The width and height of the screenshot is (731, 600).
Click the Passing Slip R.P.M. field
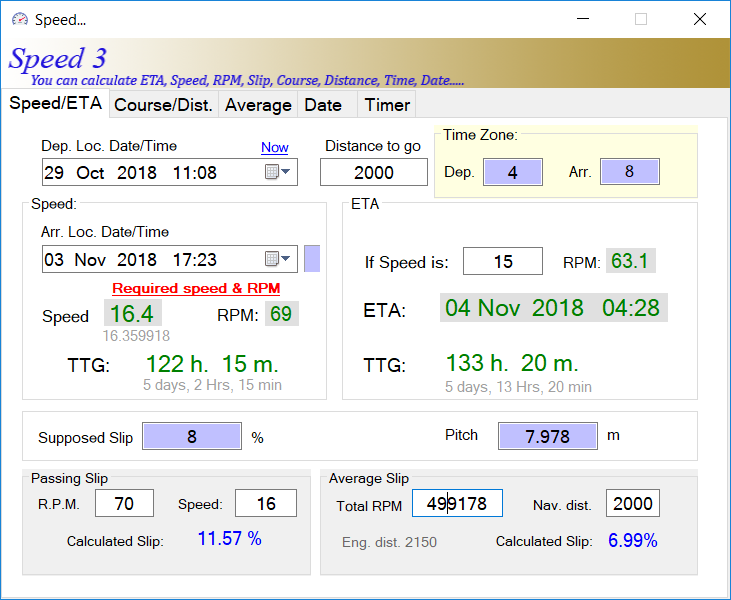(124, 503)
